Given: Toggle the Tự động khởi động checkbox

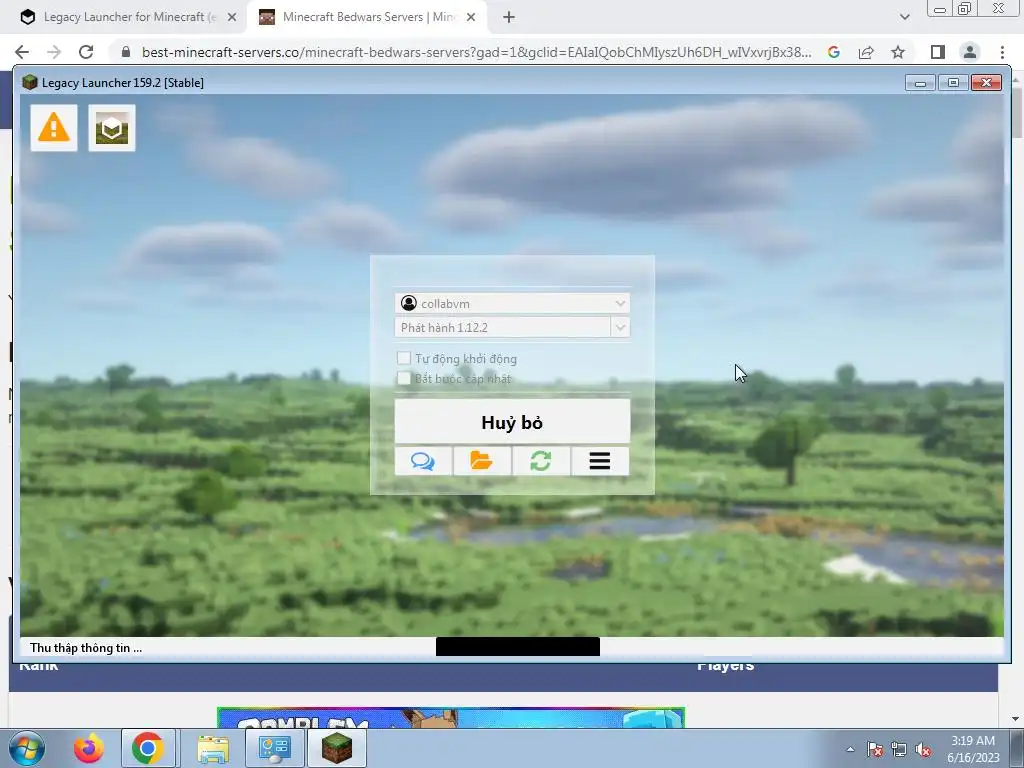Looking at the screenshot, I should click(x=404, y=359).
